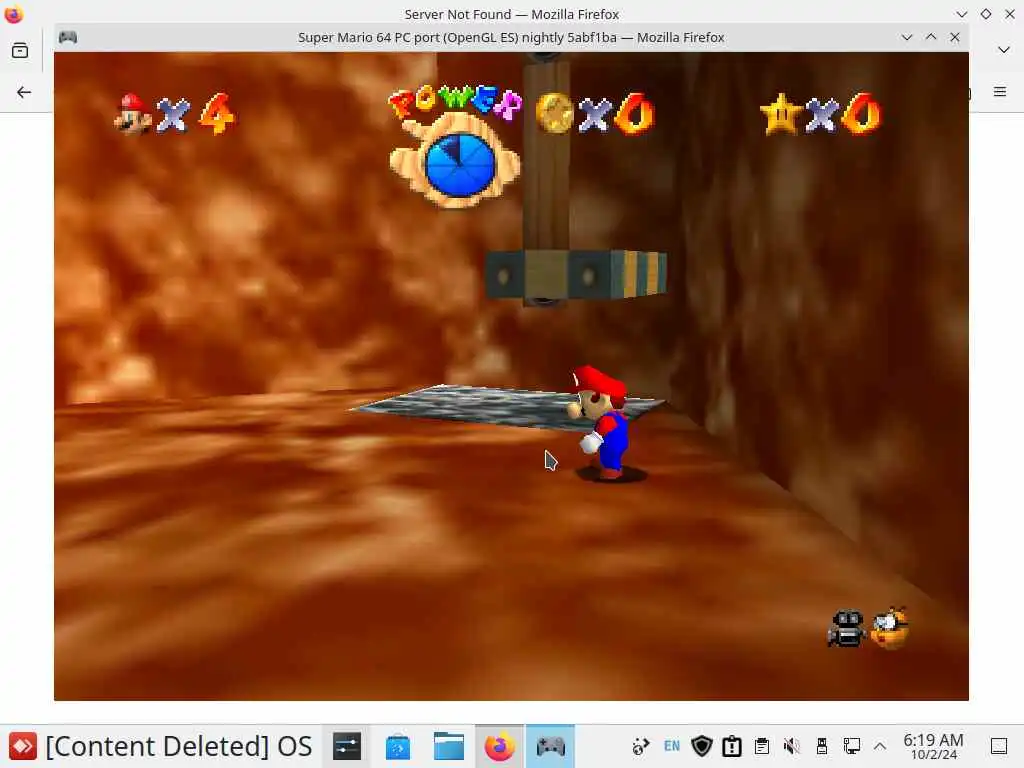Image resolution: width=1024 pixels, height=768 pixels.
Task: Open the shield security tray icon
Action: click(702, 746)
